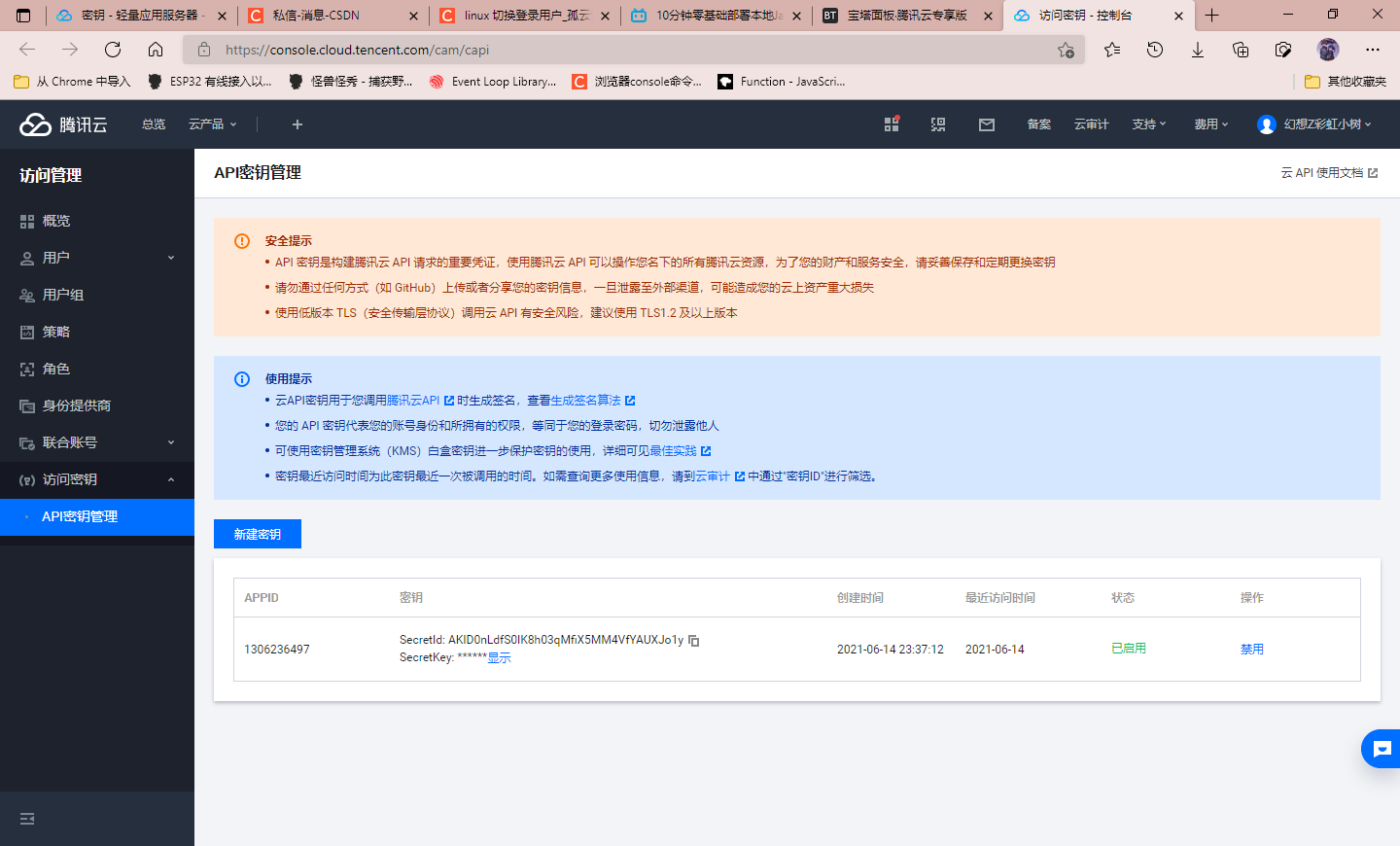Open browser history icon
The width and height of the screenshot is (1400, 846).
(x=1155, y=50)
